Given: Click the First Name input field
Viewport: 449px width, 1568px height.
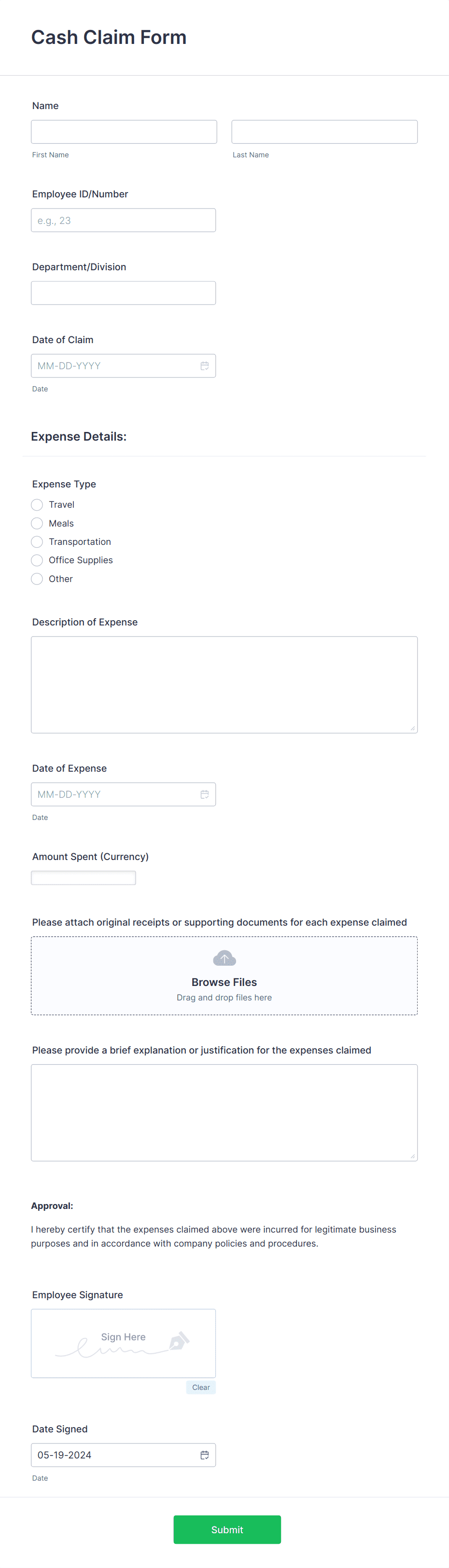Looking at the screenshot, I should 124,131.
